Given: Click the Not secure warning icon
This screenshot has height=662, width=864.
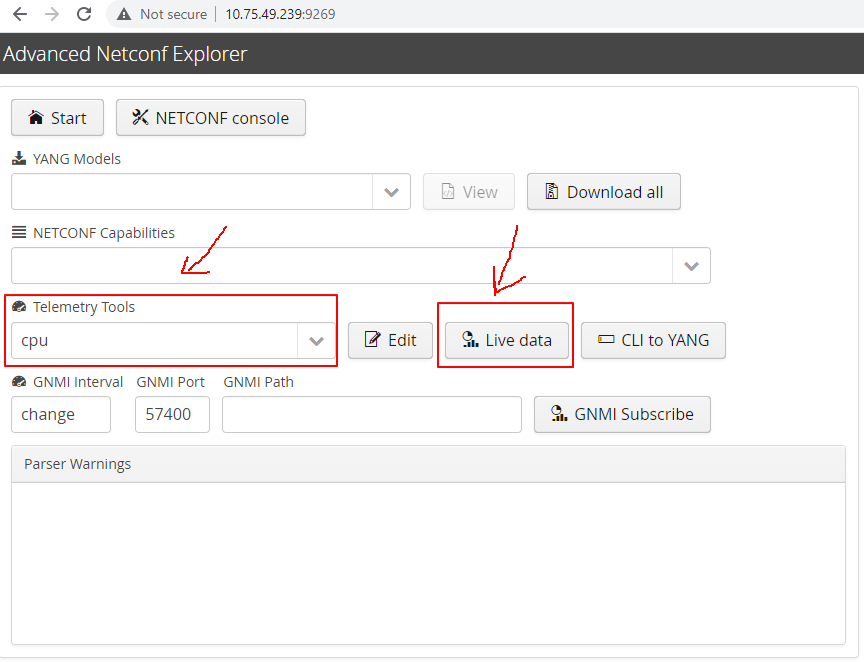Looking at the screenshot, I should [124, 14].
